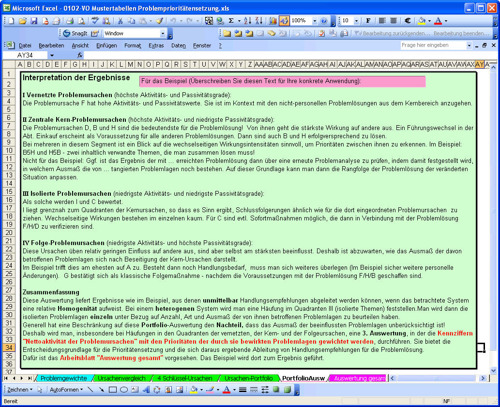This screenshot has width=500, height=407.
Task: Open the Datei menu
Action: pyautogui.click(x=25, y=46)
